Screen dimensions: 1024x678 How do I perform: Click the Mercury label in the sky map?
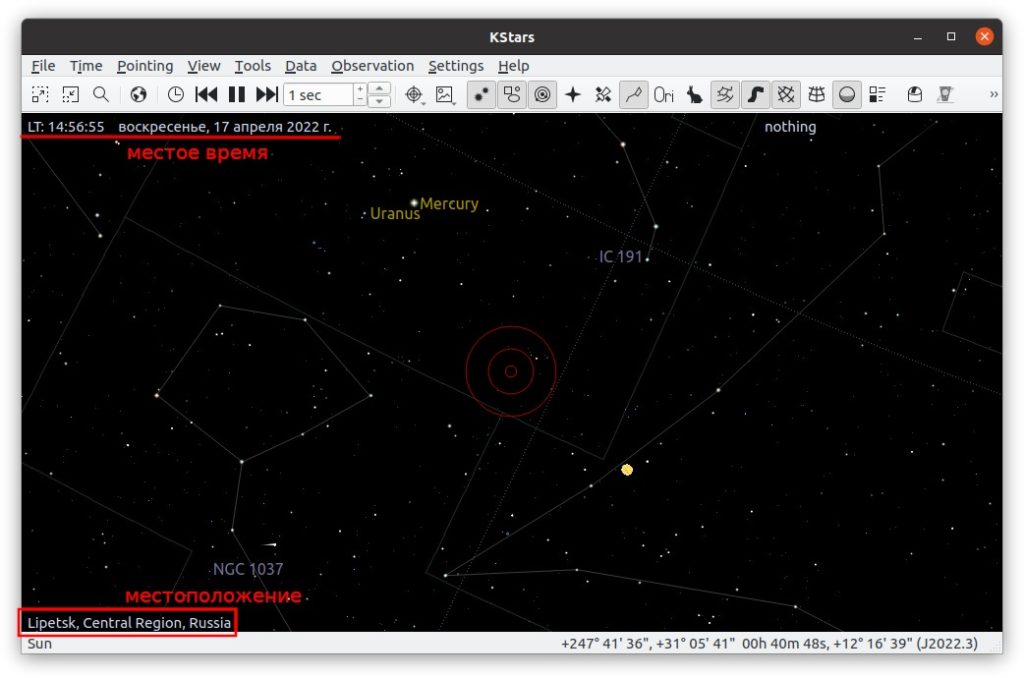449,204
